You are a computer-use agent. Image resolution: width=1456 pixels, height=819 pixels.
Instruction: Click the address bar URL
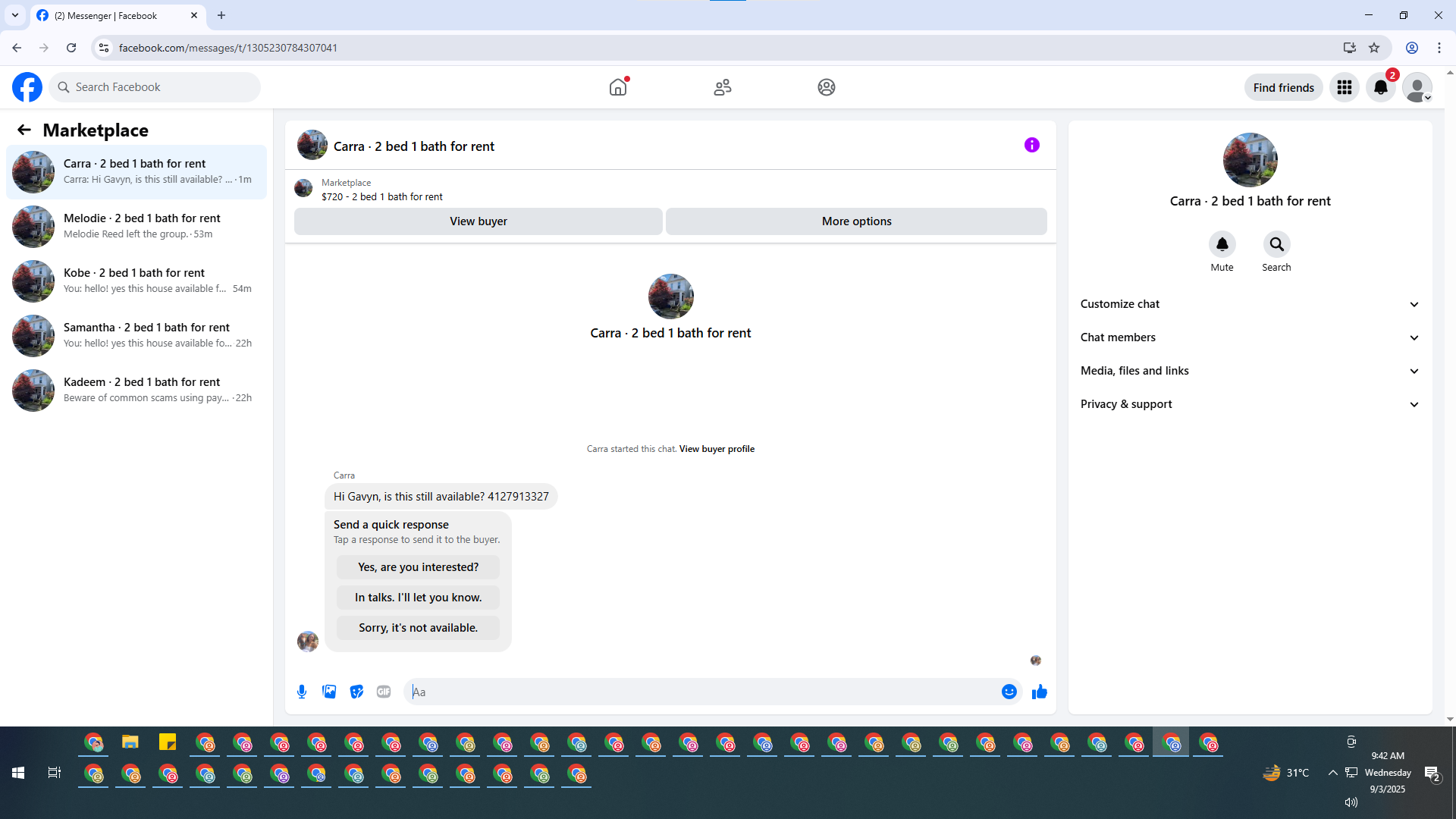(x=228, y=48)
